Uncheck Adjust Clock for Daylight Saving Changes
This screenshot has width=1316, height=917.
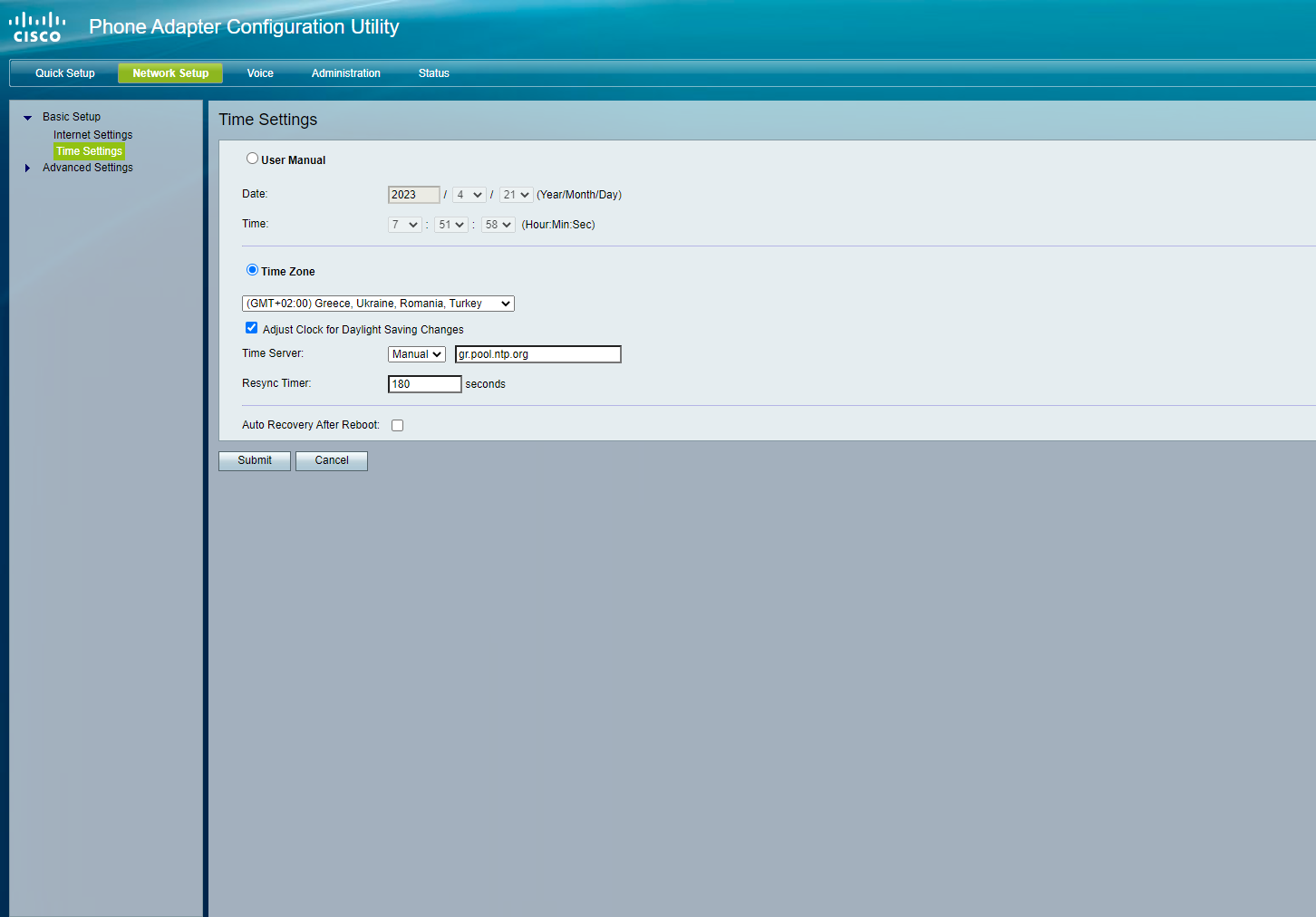(251, 328)
